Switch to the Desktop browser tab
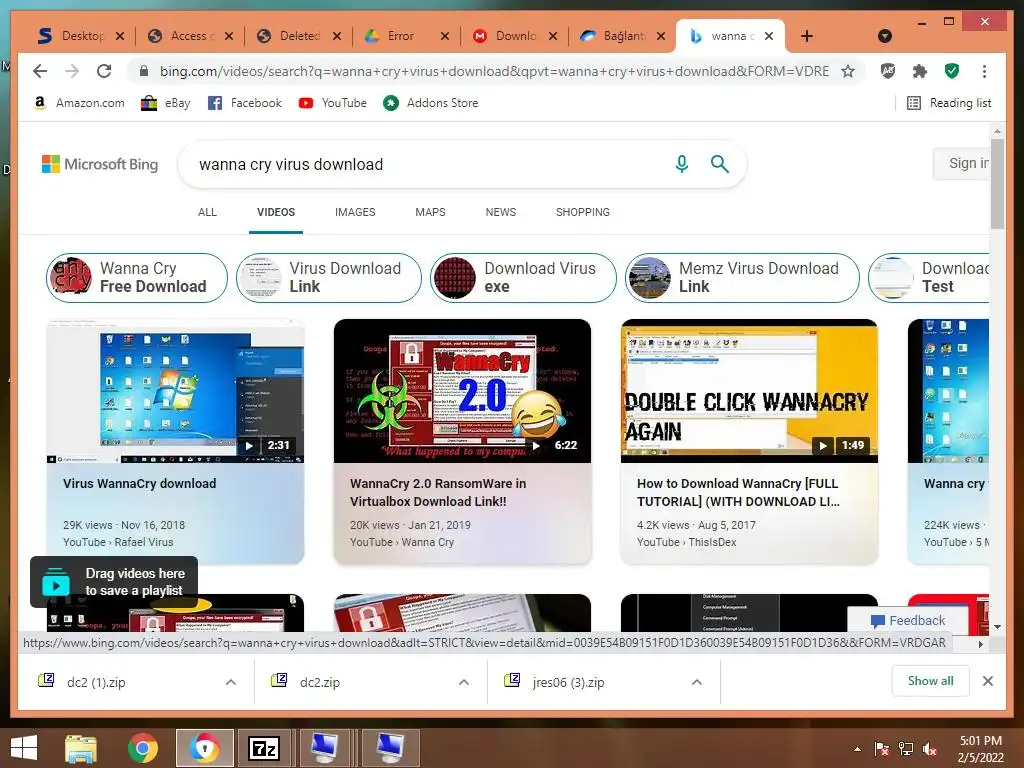Viewport: 1024px width, 768px height. [x=82, y=36]
